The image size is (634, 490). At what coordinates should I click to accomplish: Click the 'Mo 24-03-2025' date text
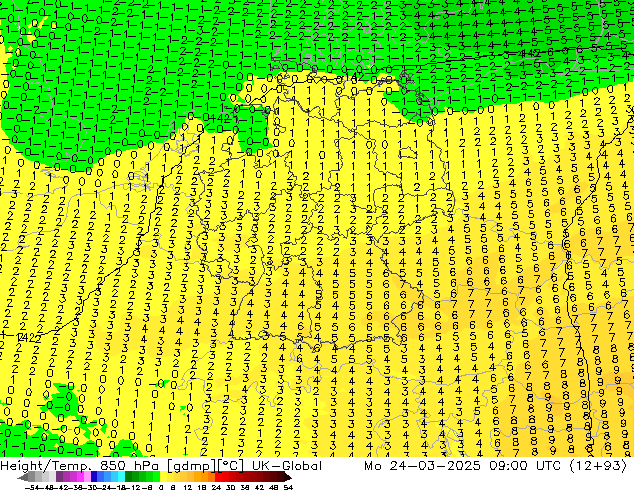422,466
